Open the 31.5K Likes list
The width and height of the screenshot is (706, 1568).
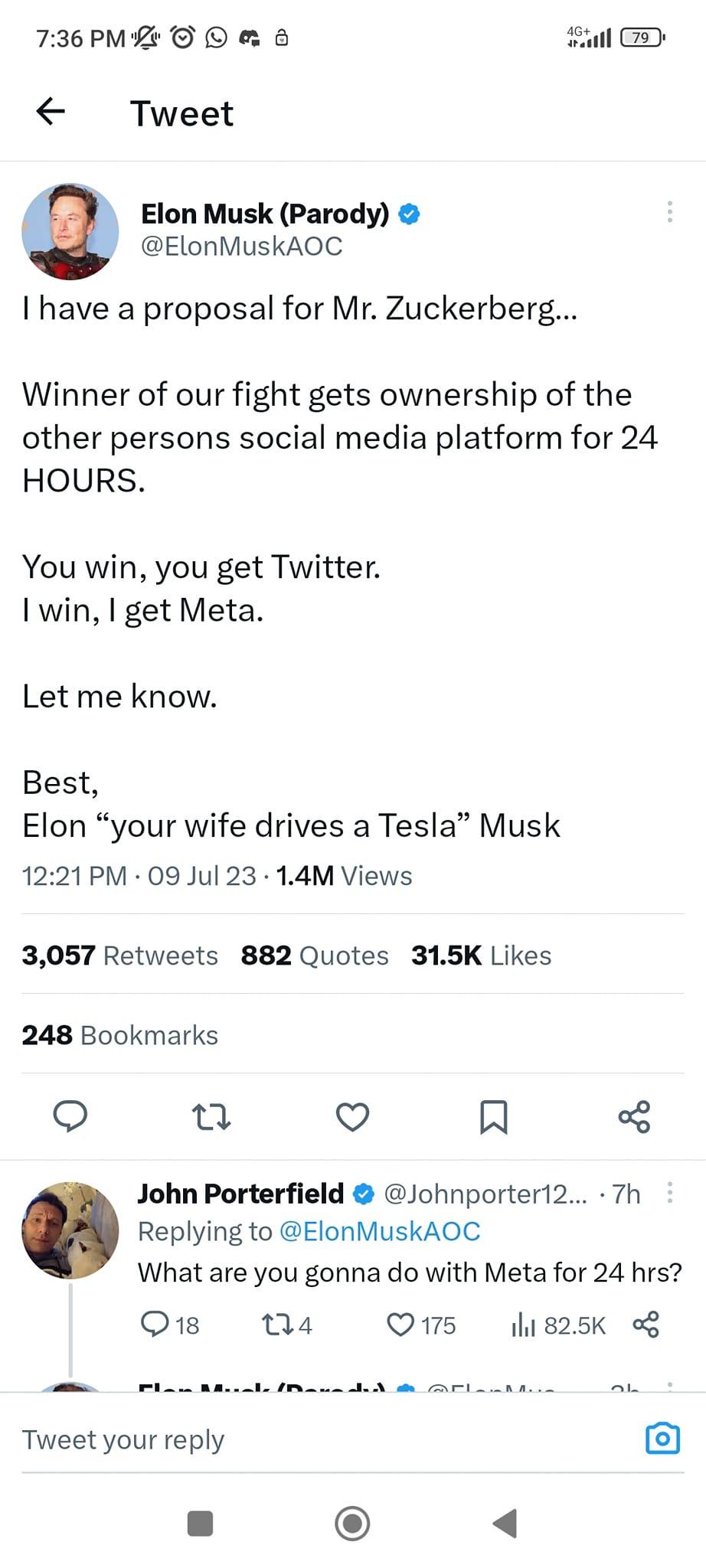pyautogui.click(x=481, y=955)
